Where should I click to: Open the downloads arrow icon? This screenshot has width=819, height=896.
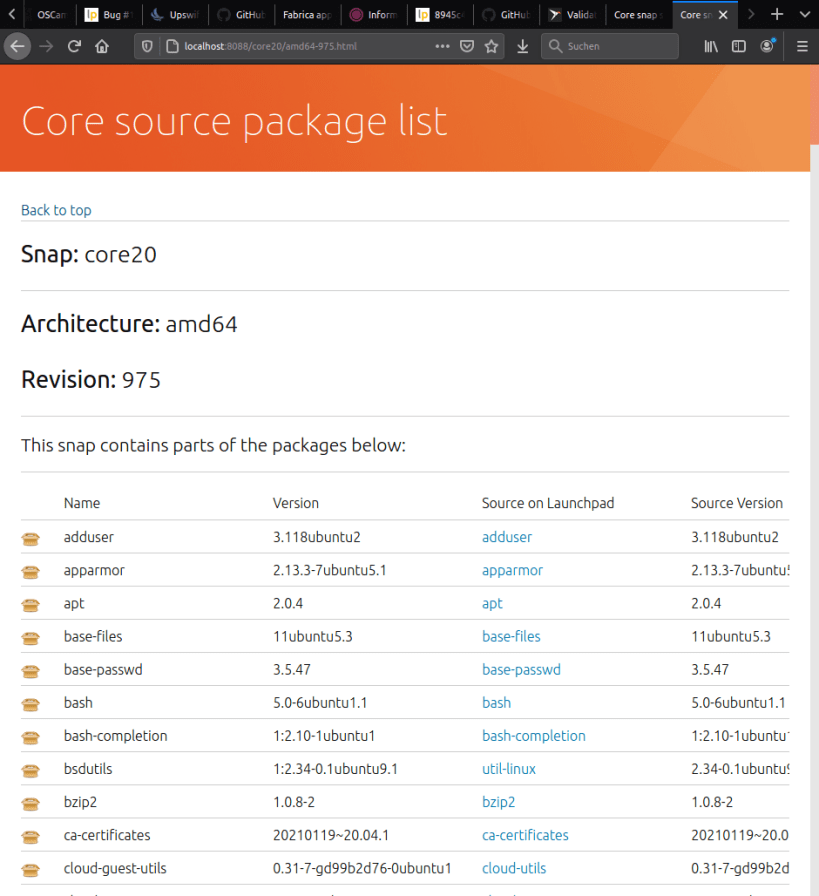pos(523,46)
